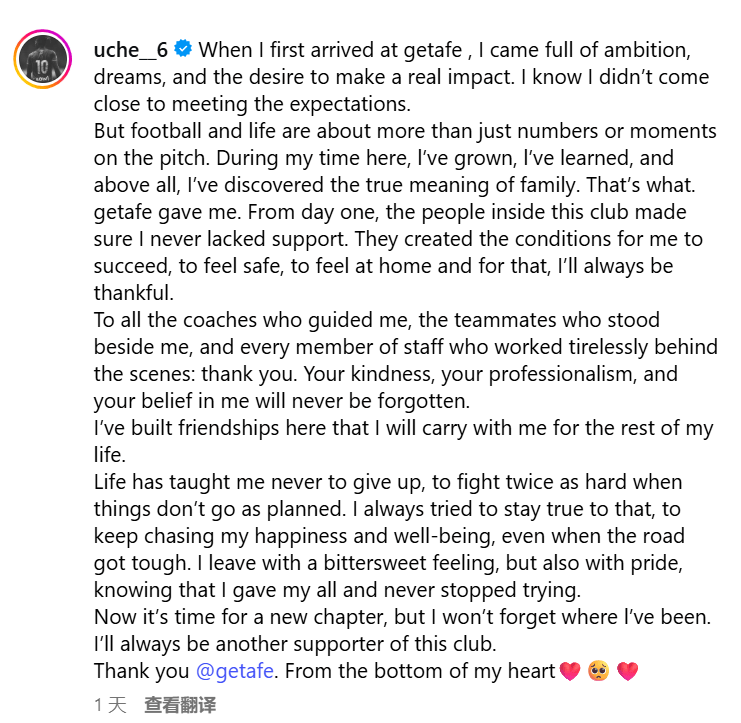Click the line starting 'knowing that I gave'
Screen dimensions: 741x723
point(337,590)
